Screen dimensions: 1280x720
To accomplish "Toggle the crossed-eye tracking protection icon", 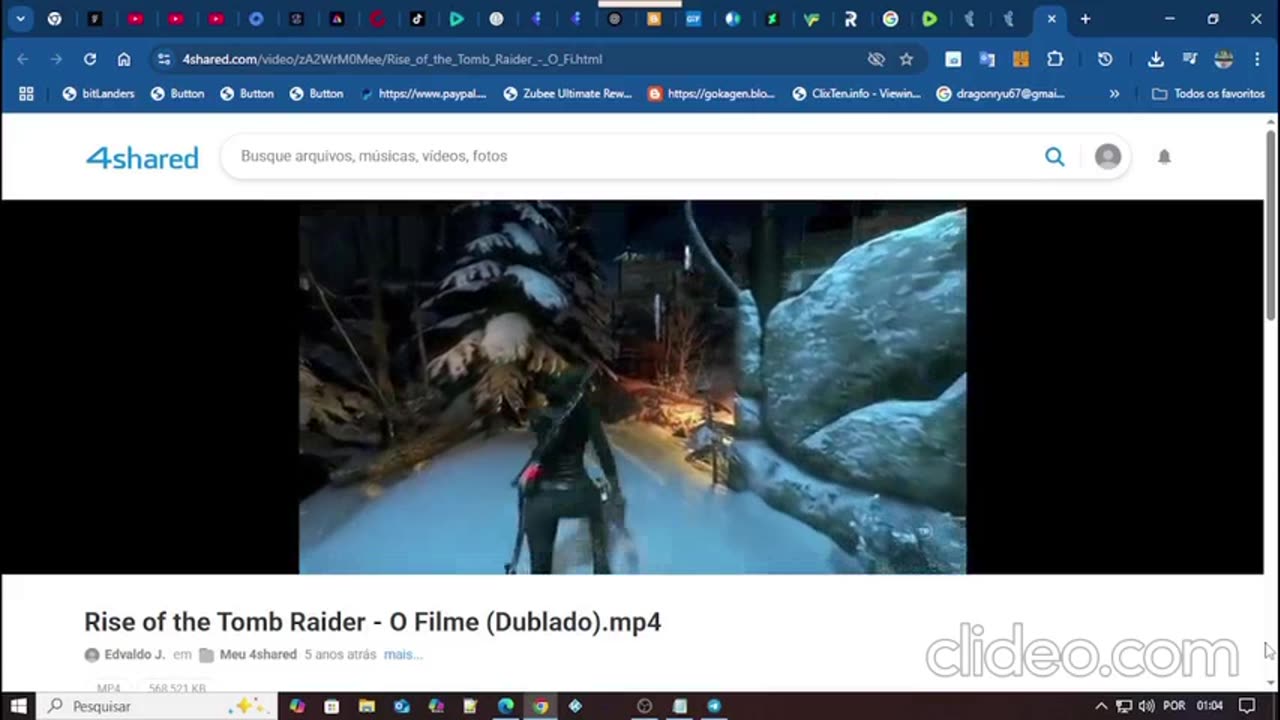I will (876, 59).
